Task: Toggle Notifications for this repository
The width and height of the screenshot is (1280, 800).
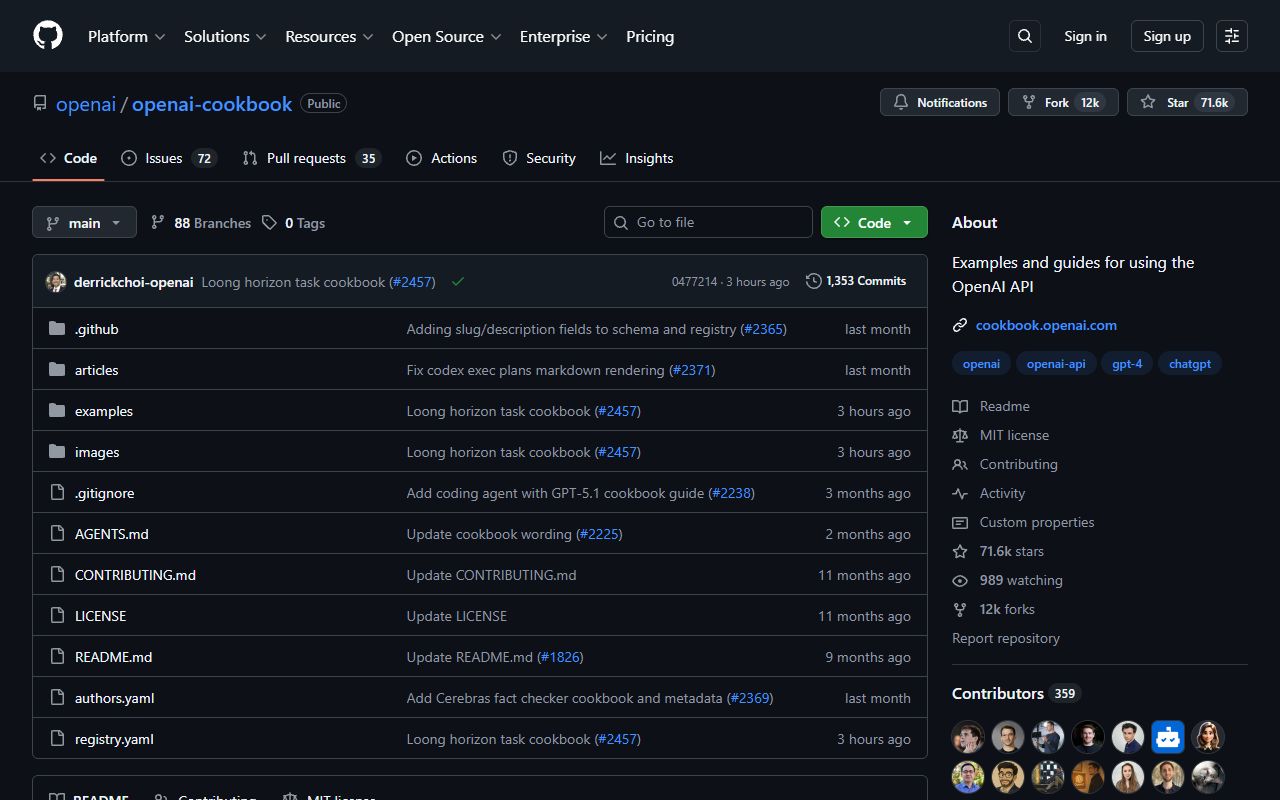Action: pos(939,101)
